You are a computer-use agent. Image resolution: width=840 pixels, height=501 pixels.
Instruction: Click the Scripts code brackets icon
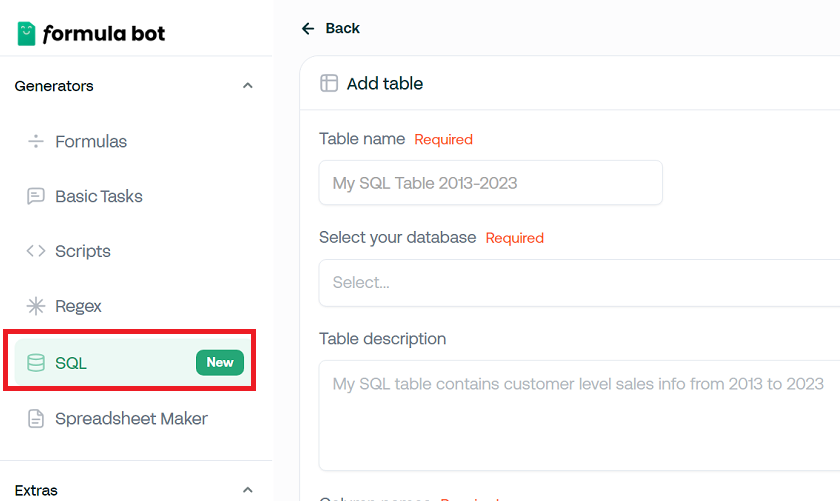[x=36, y=251]
